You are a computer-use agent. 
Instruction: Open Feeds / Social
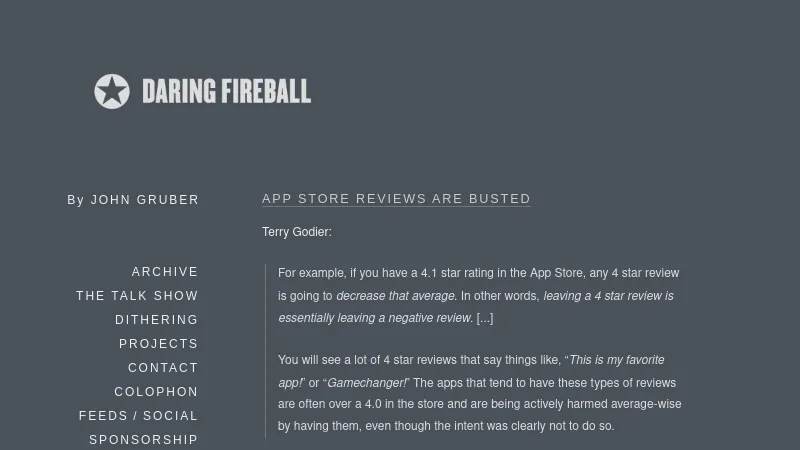[x=138, y=416]
